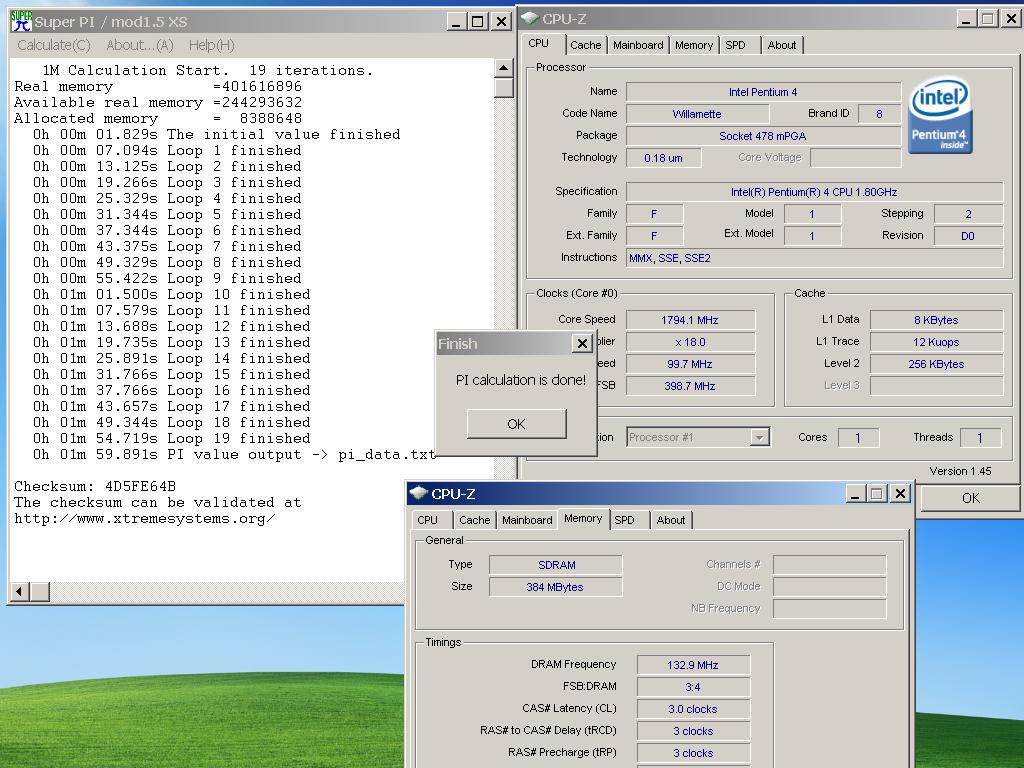The height and width of the screenshot is (768, 1024).
Task: Minimize the lower CPU-Z Memory window
Action: (855, 494)
